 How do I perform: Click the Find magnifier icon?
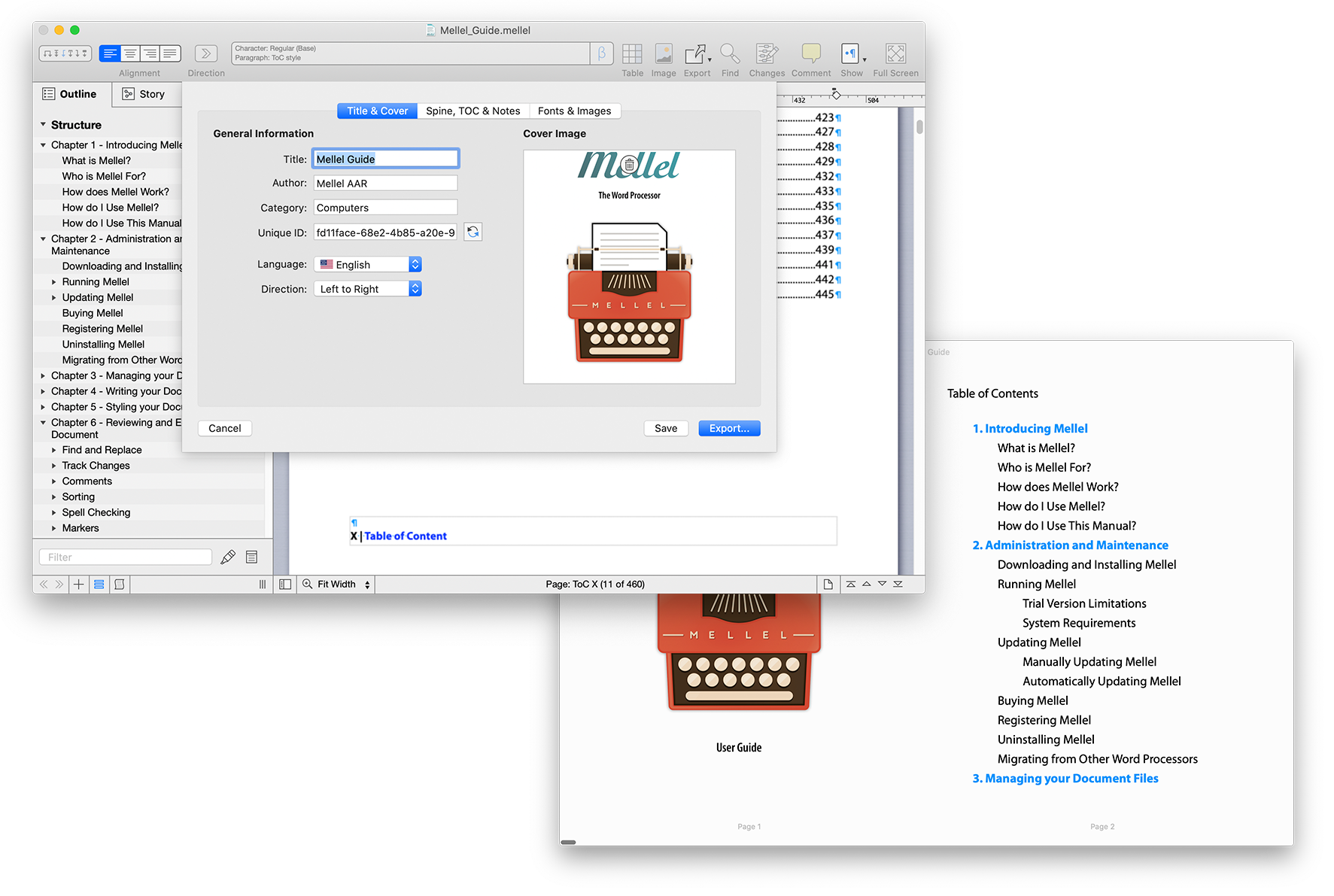(x=730, y=54)
